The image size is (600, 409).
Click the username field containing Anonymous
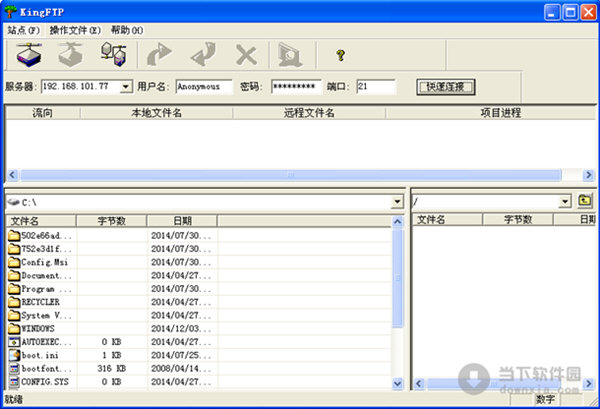point(204,86)
